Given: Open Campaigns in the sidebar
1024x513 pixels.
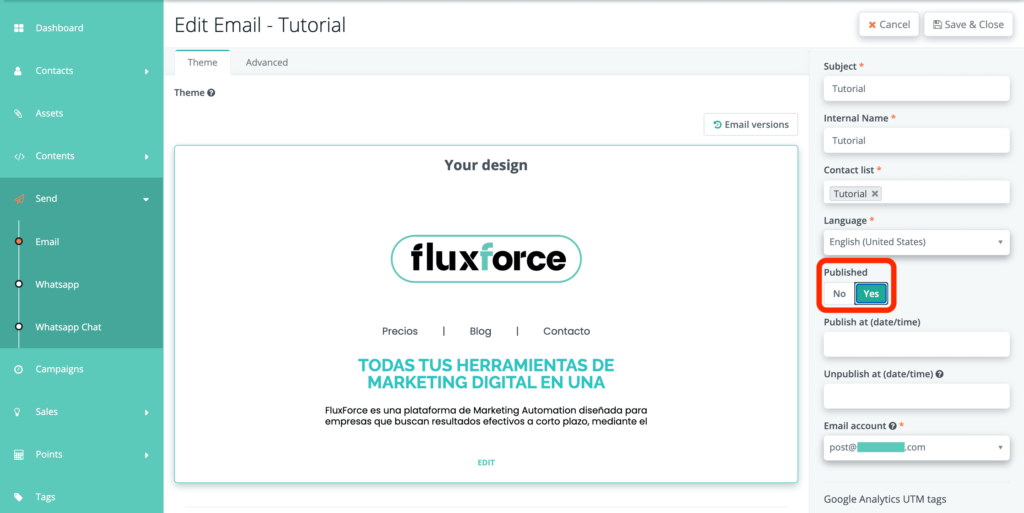Looking at the screenshot, I should [x=59, y=369].
